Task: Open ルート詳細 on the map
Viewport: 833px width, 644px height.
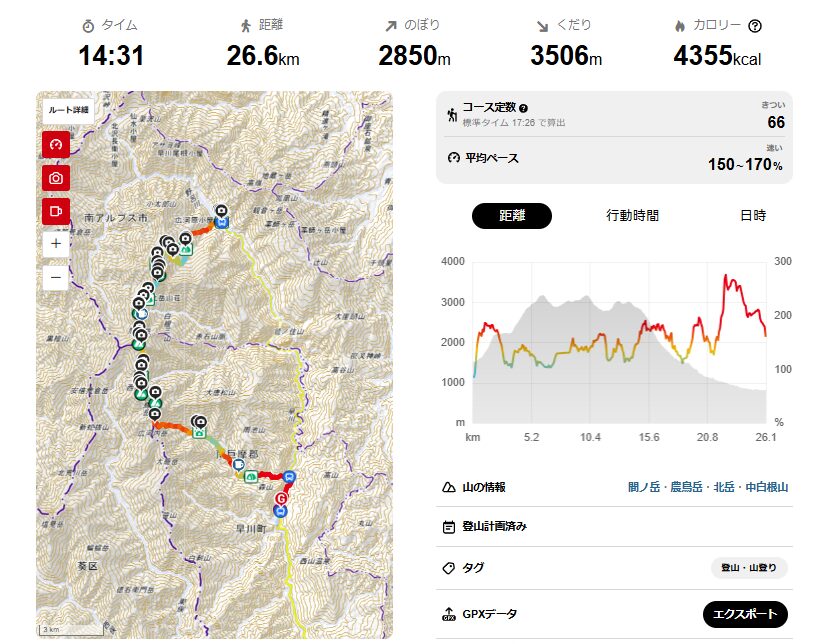Action: click(x=68, y=110)
